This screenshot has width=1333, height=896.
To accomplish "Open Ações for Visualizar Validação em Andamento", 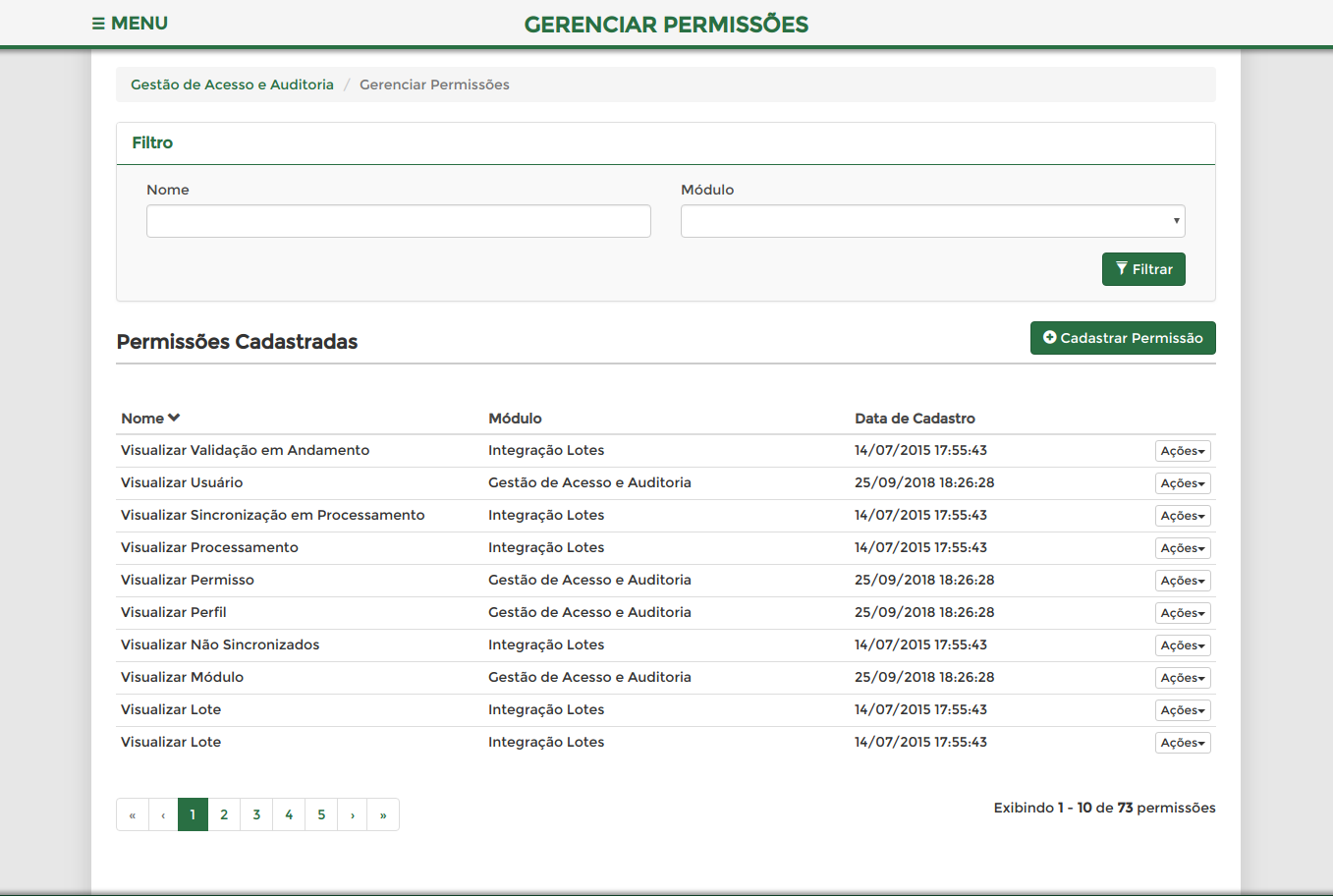I will [1183, 451].
